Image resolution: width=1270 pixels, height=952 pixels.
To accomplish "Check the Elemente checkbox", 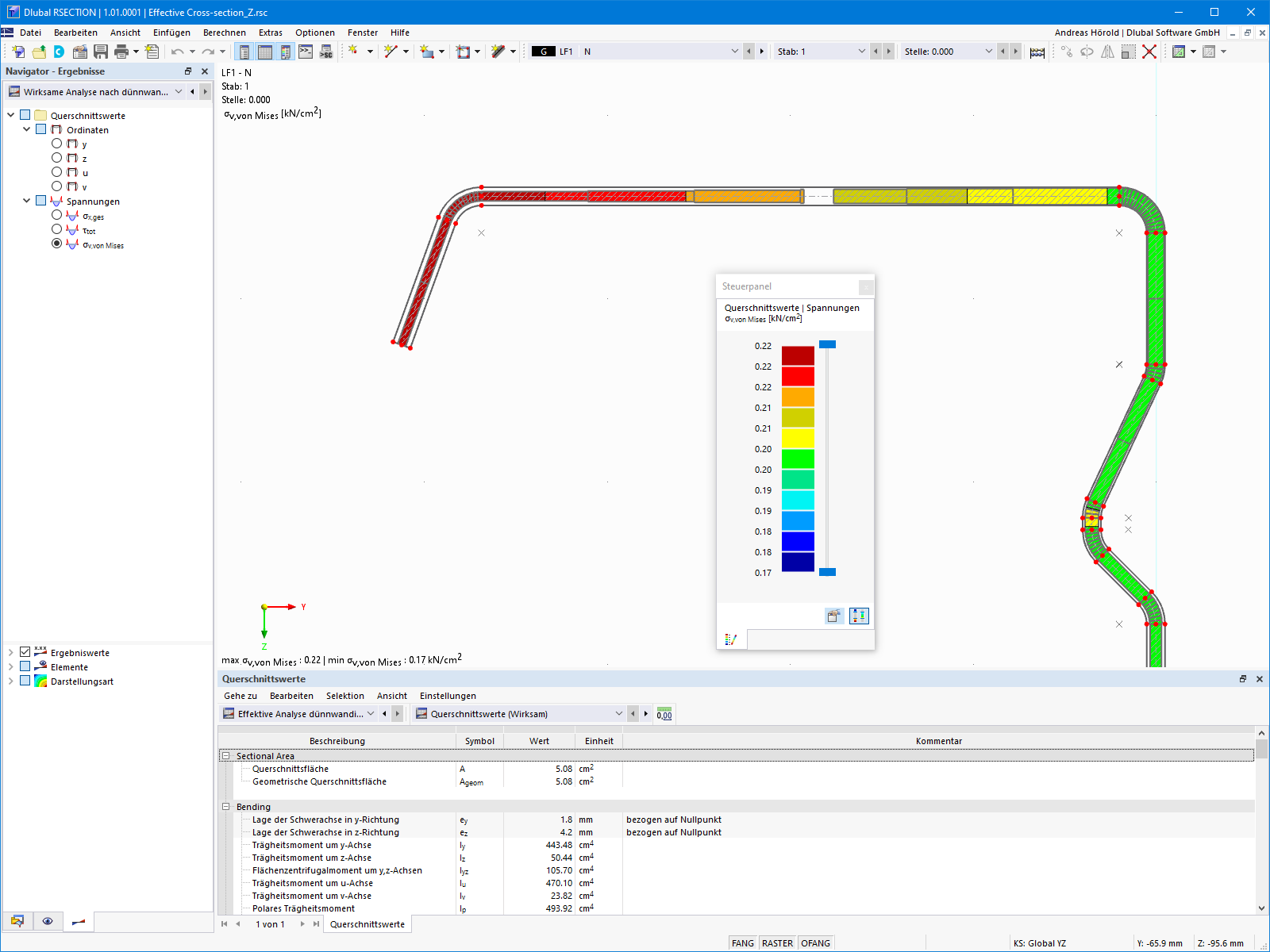I will click(25, 666).
